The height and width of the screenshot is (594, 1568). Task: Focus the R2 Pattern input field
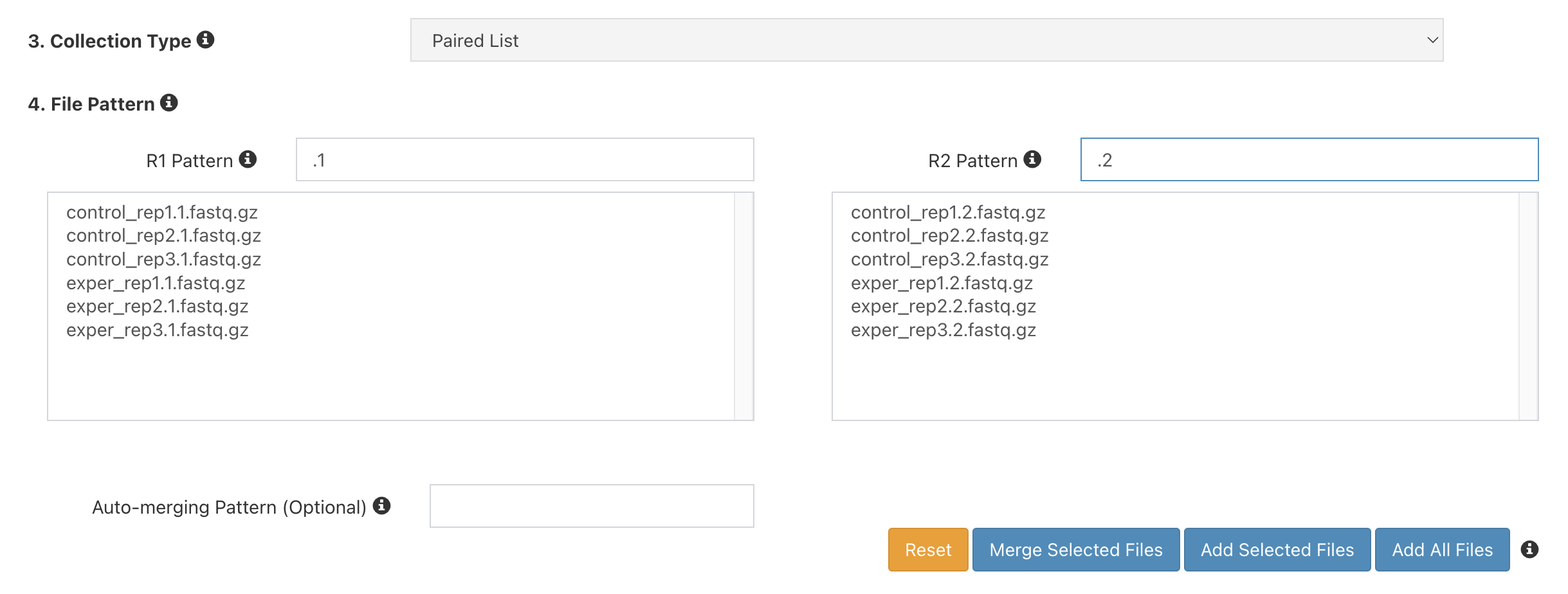coord(1309,159)
